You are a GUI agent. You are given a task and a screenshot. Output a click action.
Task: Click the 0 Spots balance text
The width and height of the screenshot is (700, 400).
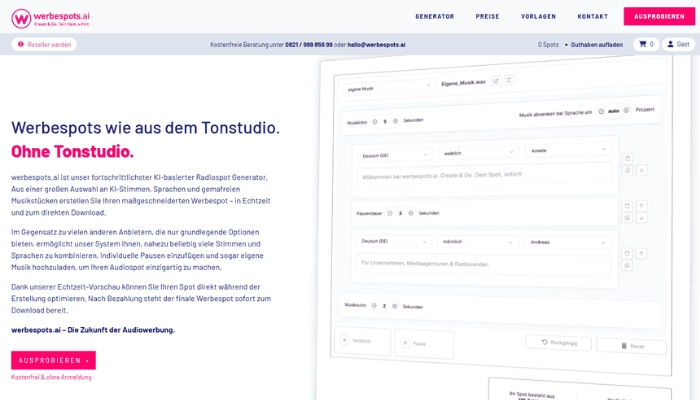tap(548, 45)
